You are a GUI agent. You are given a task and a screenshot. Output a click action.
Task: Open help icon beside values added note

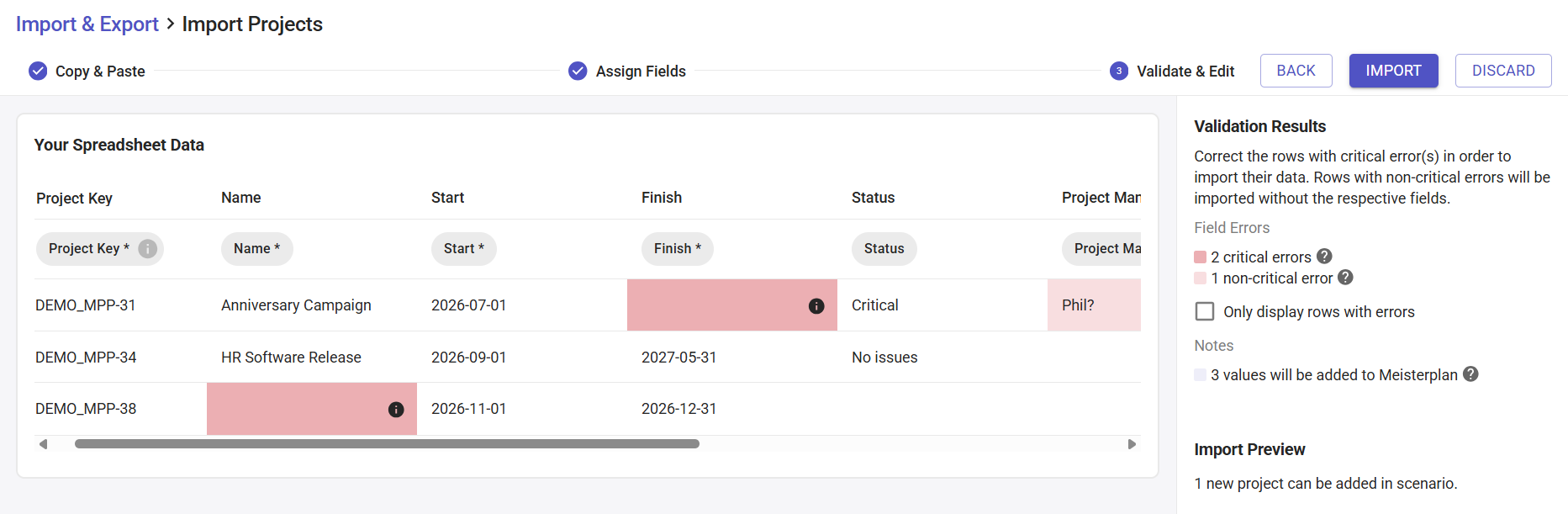[1470, 374]
